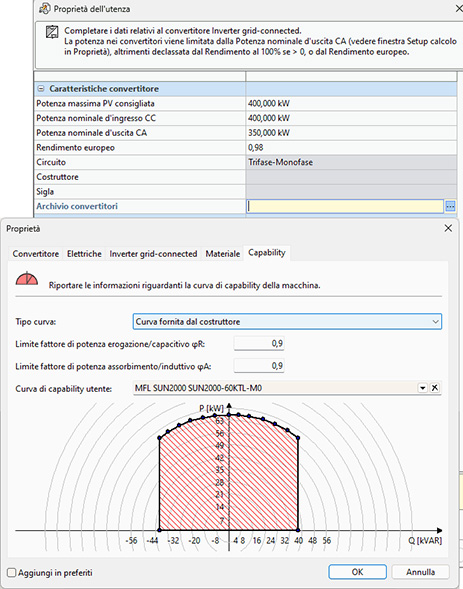Clear the user capability curve with X
463x589 pixels.
[434, 388]
